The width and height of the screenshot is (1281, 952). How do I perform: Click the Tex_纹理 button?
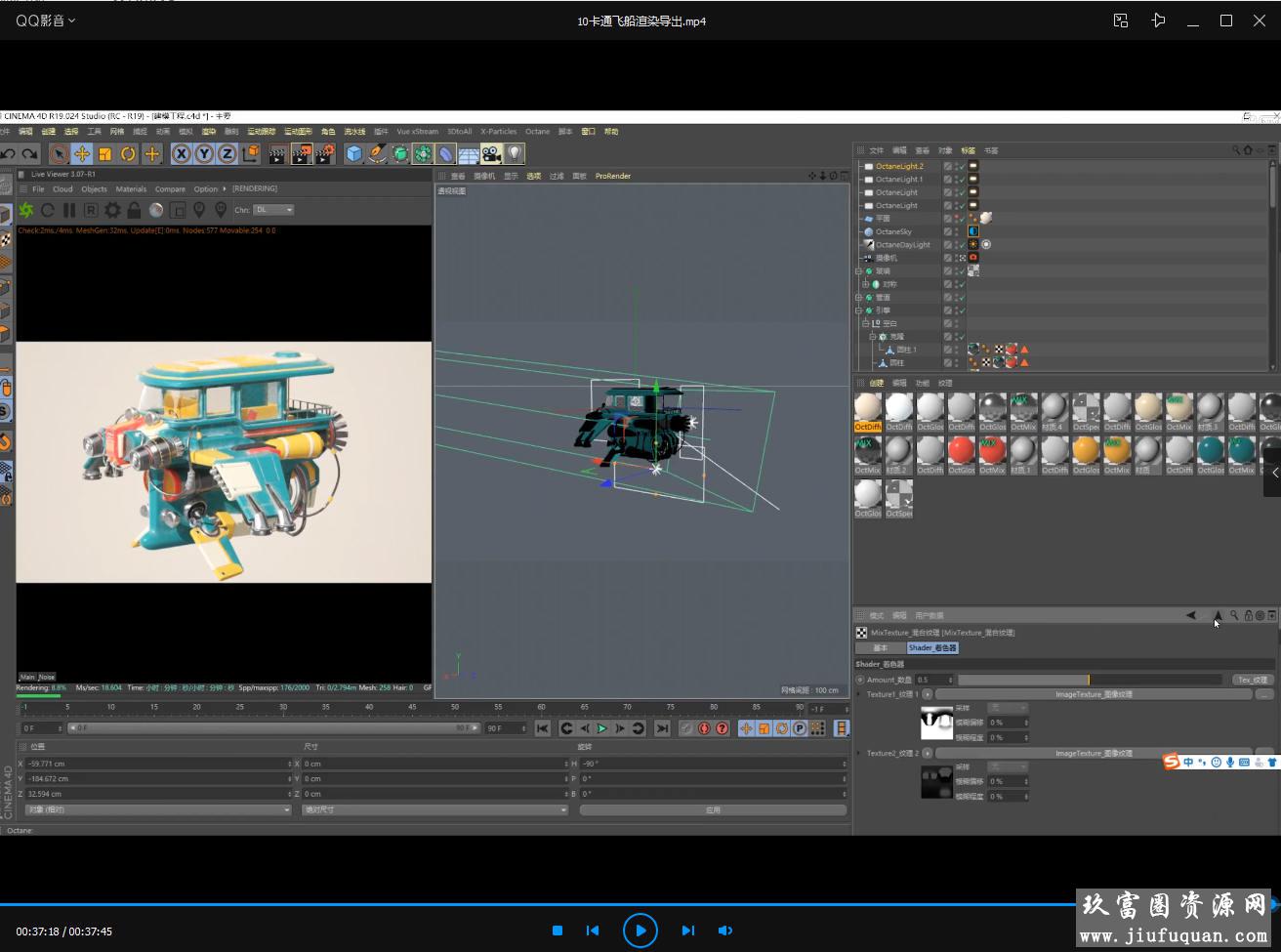pyautogui.click(x=1253, y=680)
